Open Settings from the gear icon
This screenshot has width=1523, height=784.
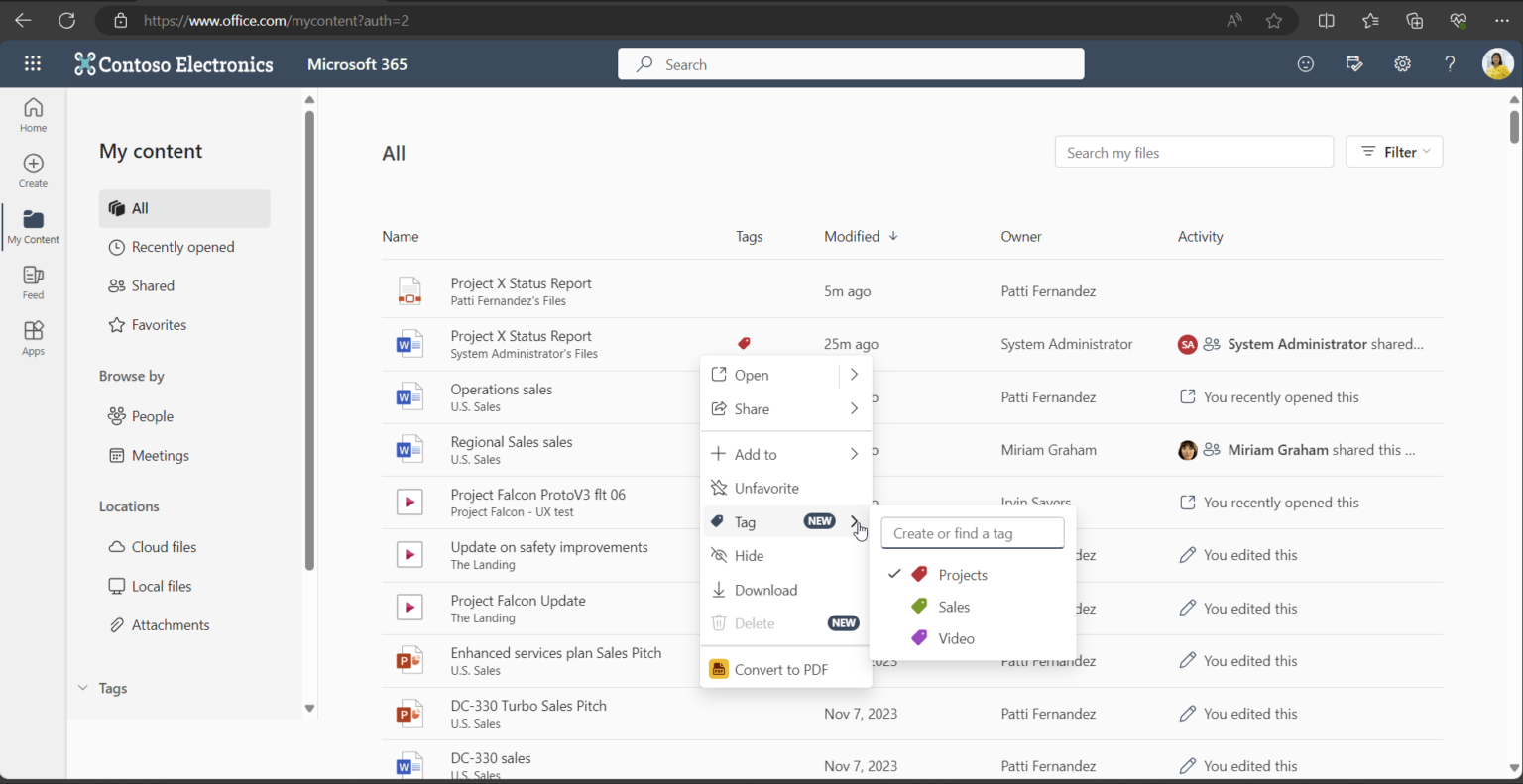[1401, 63]
